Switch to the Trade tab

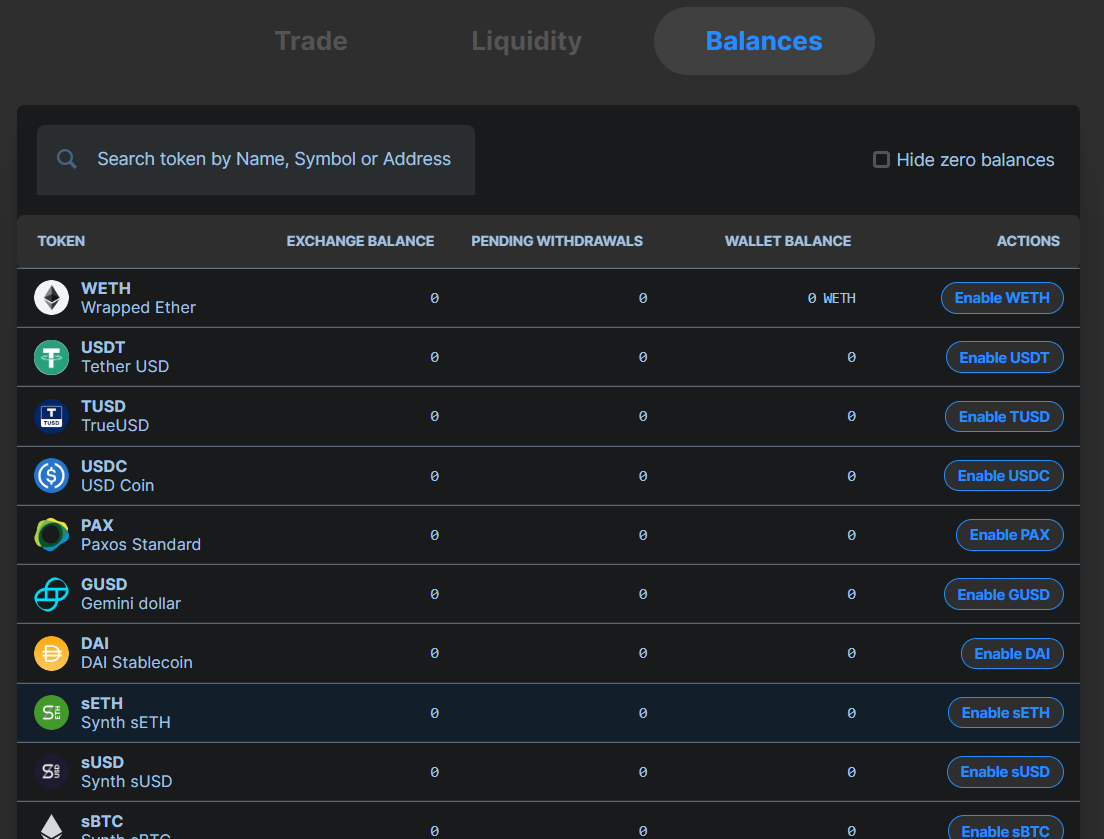click(x=311, y=41)
